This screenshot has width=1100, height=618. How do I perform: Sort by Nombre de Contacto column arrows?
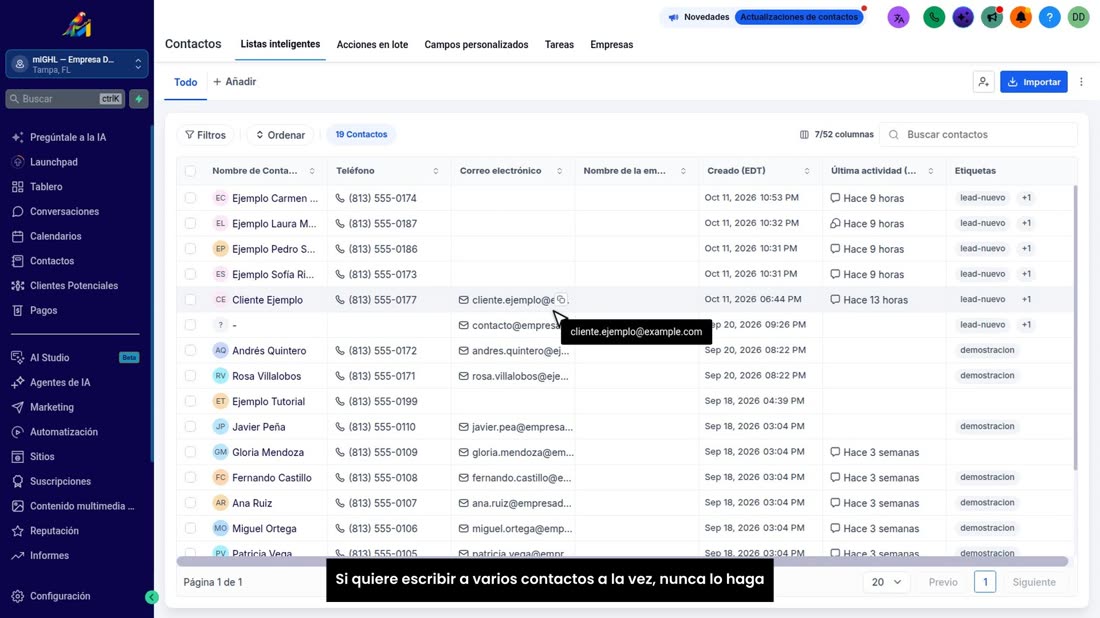(x=312, y=171)
